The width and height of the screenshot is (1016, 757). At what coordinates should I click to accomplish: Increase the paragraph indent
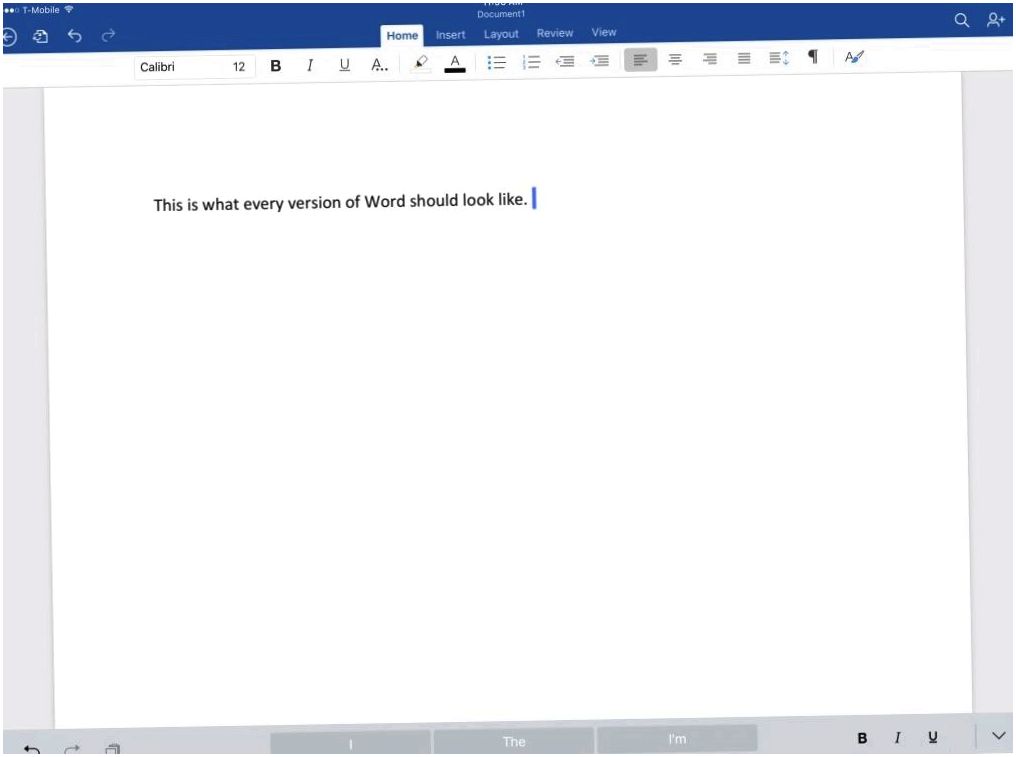tap(599, 60)
